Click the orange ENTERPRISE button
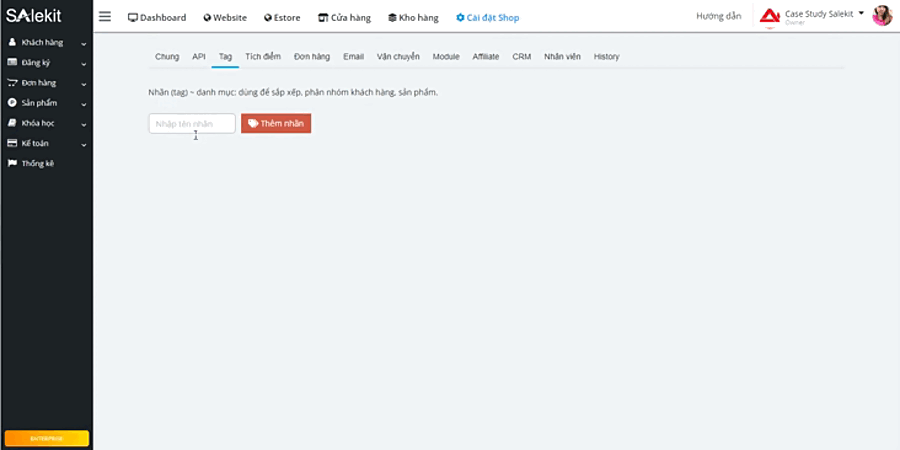 tap(47, 439)
